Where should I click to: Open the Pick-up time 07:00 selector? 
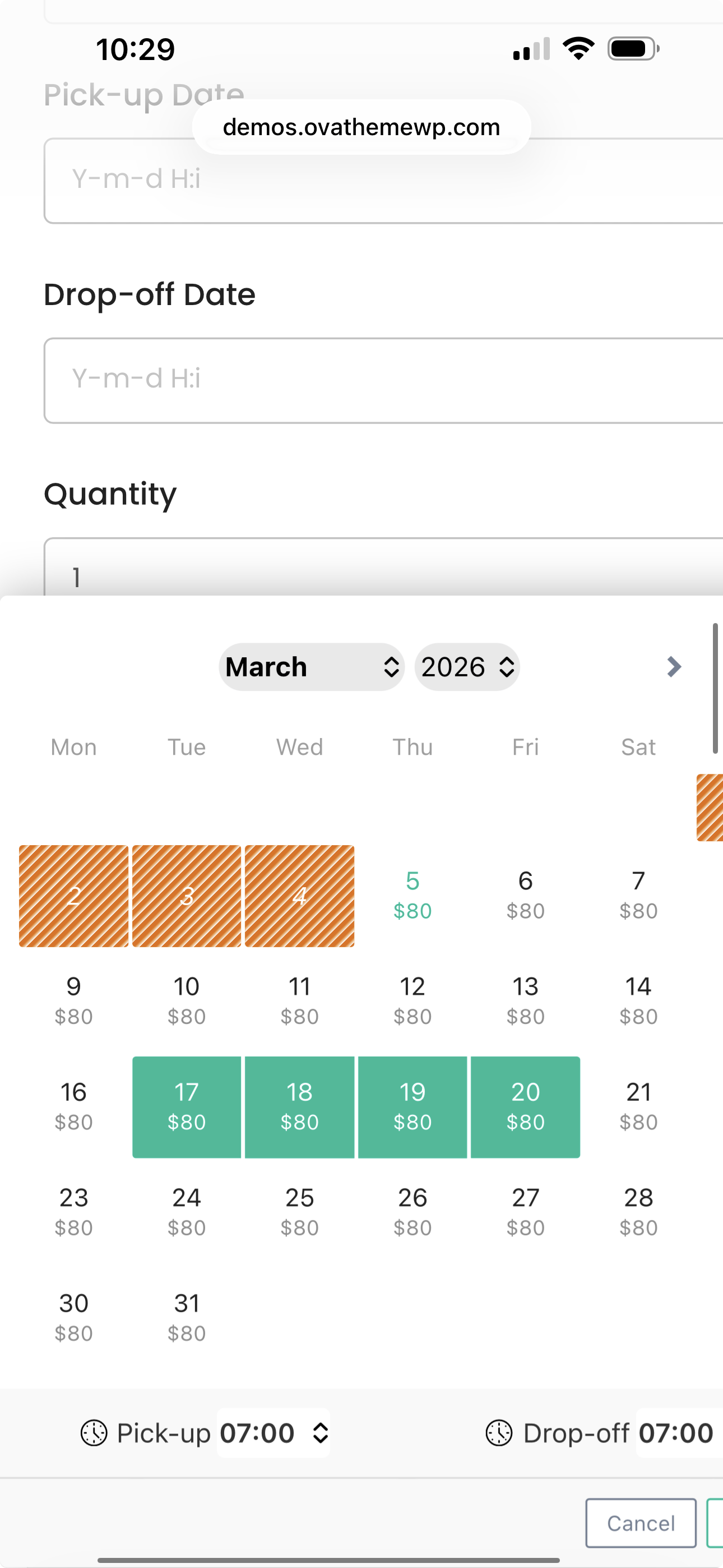[x=274, y=1433]
